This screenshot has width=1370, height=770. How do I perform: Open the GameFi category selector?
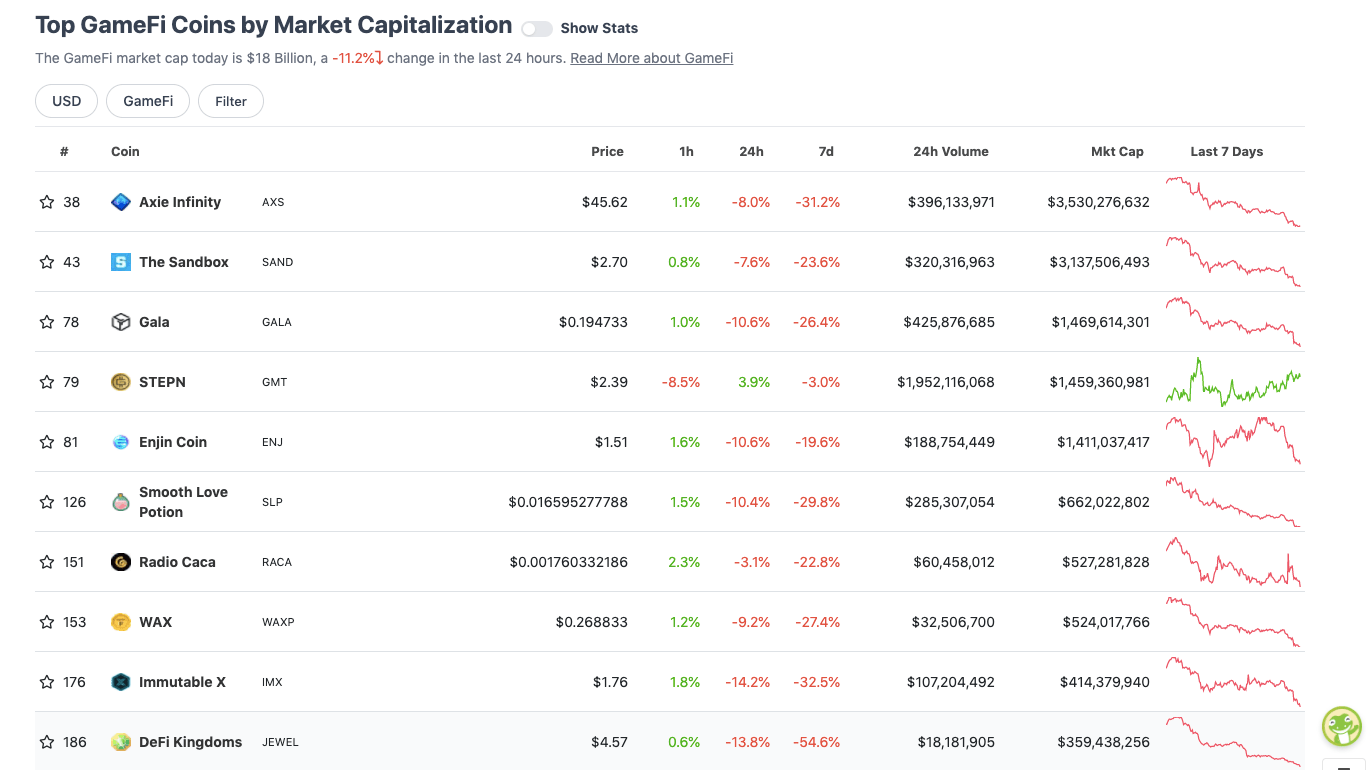148,101
